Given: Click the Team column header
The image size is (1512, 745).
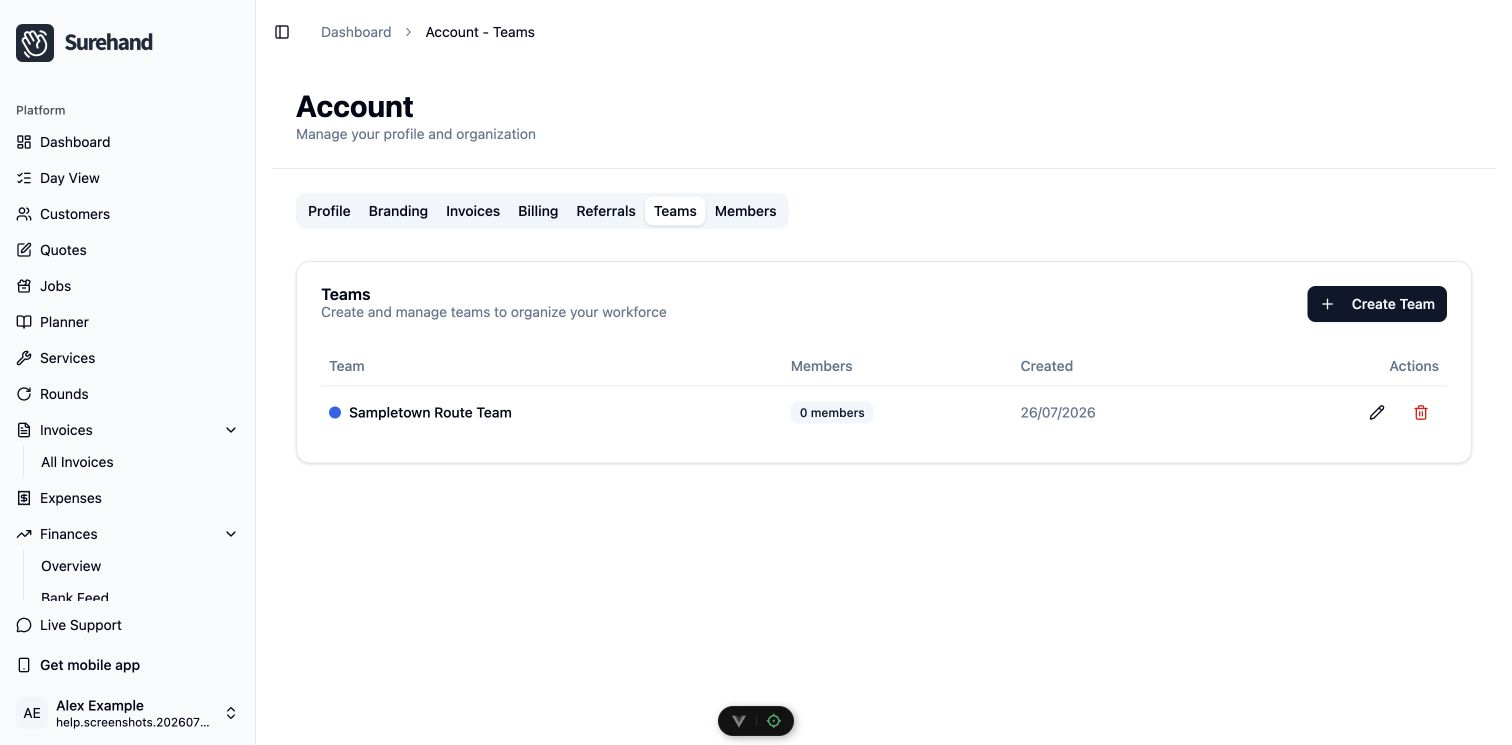Looking at the screenshot, I should [x=347, y=366].
